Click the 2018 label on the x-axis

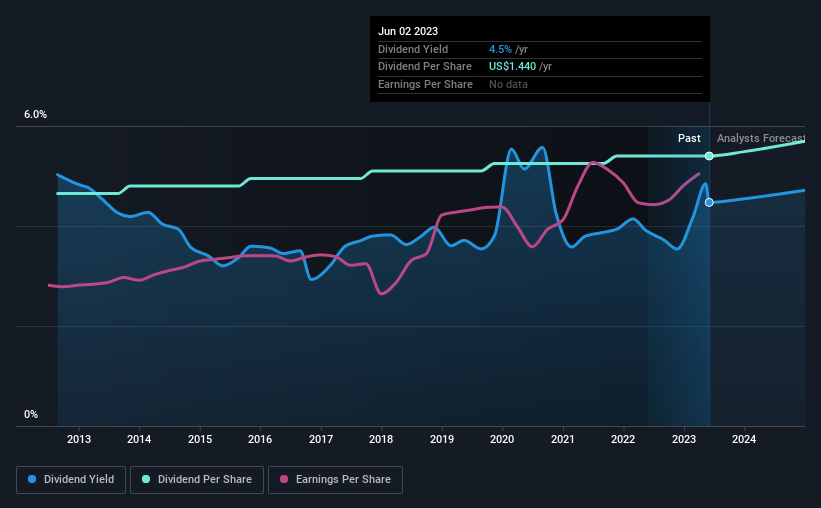[x=381, y=439]
